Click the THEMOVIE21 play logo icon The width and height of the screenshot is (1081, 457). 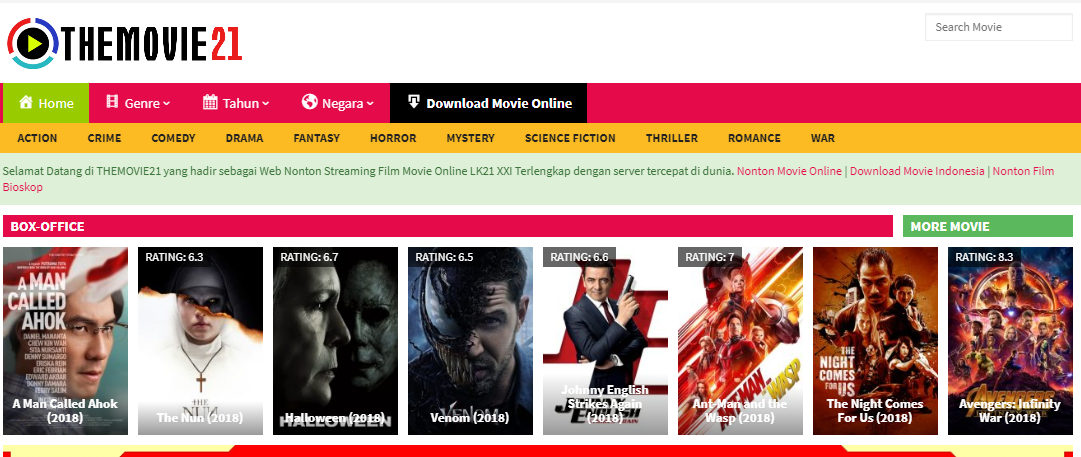point(32,43)
